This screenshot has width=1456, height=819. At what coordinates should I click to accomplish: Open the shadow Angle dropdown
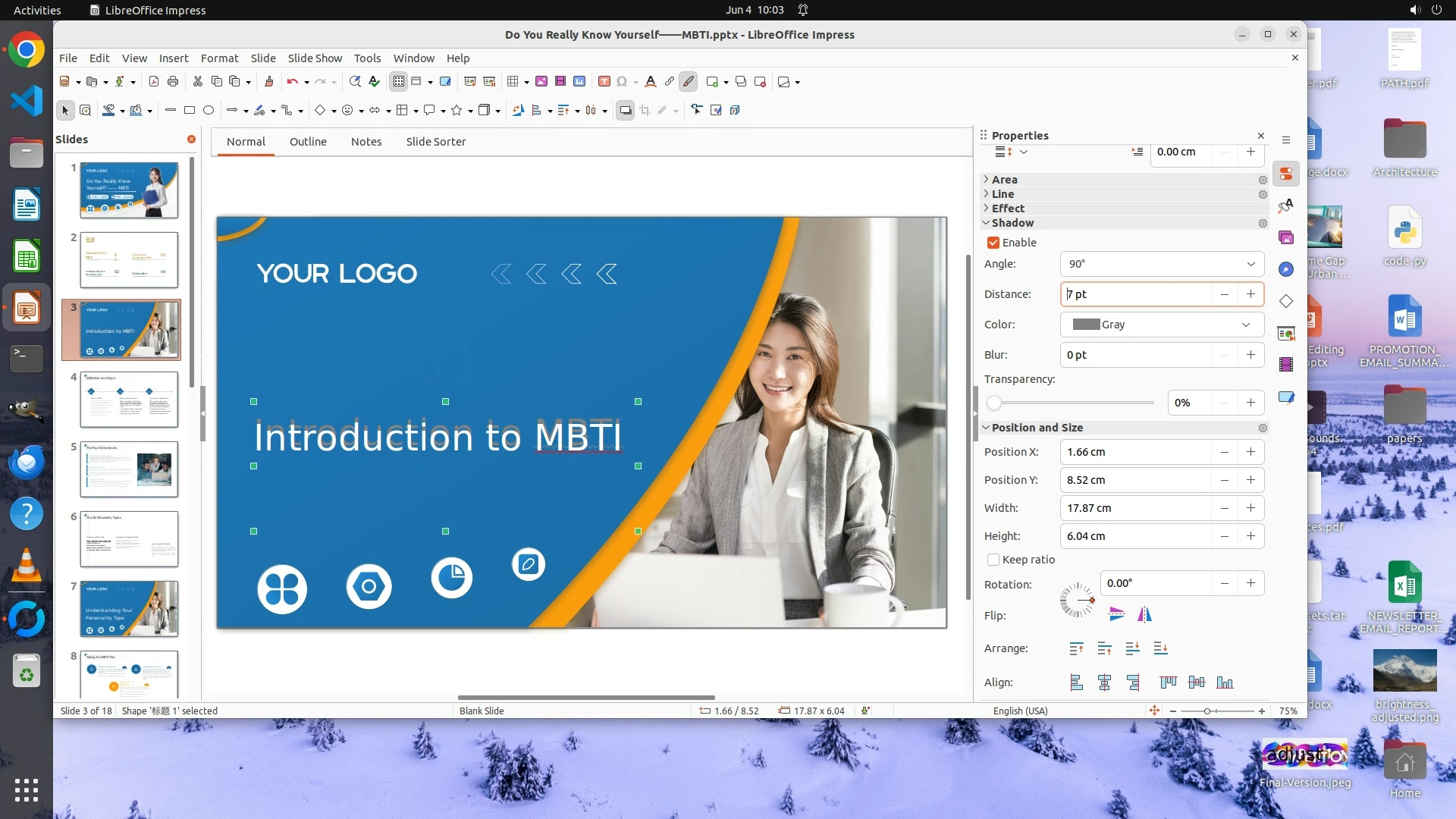[x=1162, y=264]
